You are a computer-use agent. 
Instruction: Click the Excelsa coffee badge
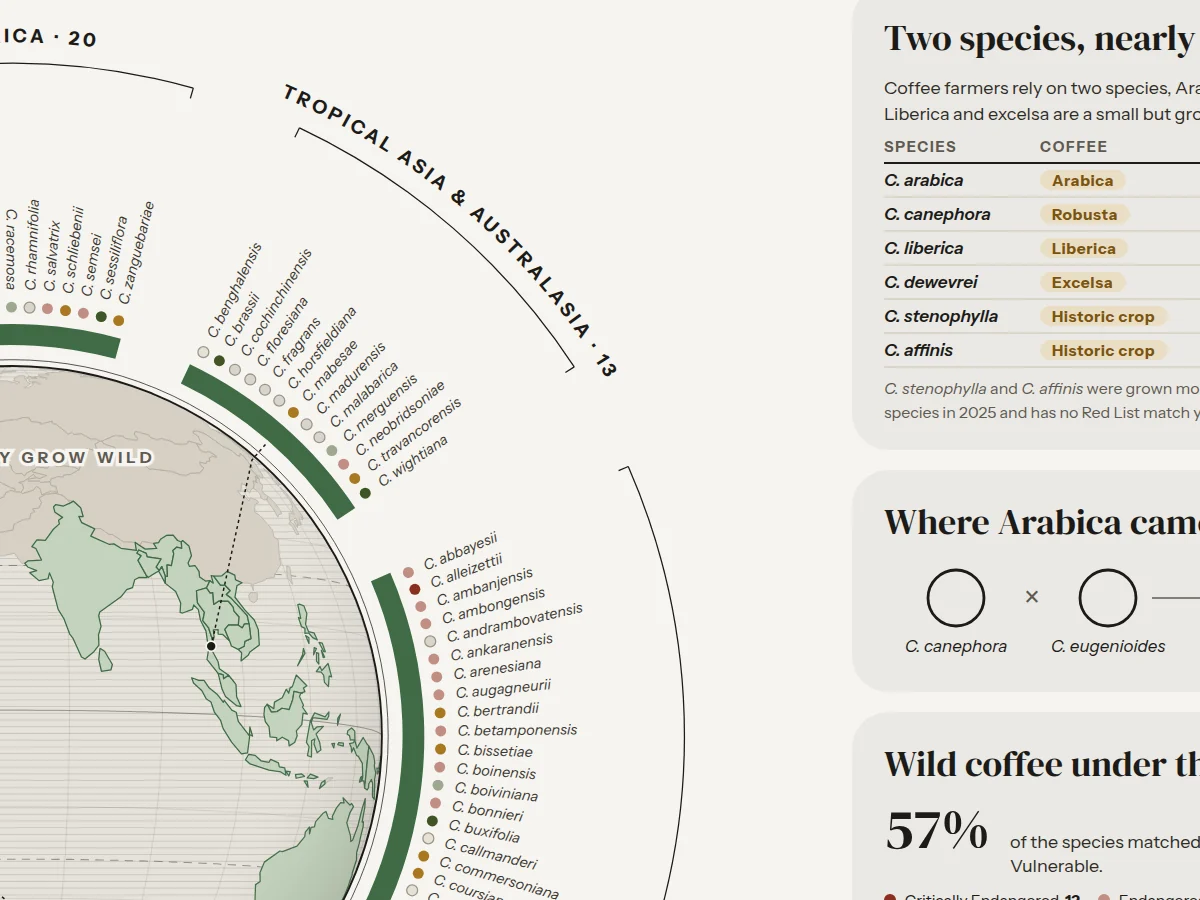coord(1082,283)
